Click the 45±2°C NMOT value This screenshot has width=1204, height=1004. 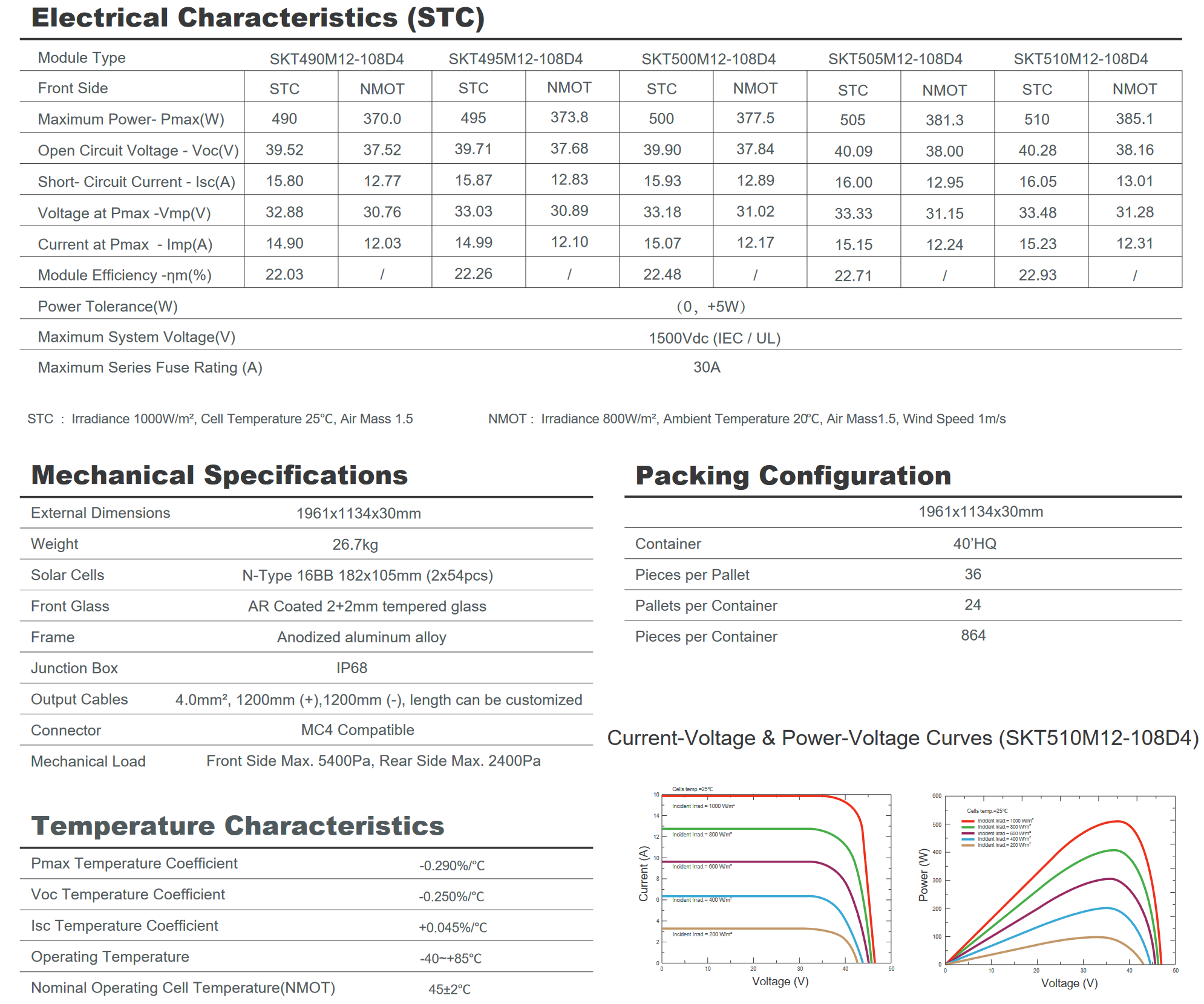click(450, 989)
